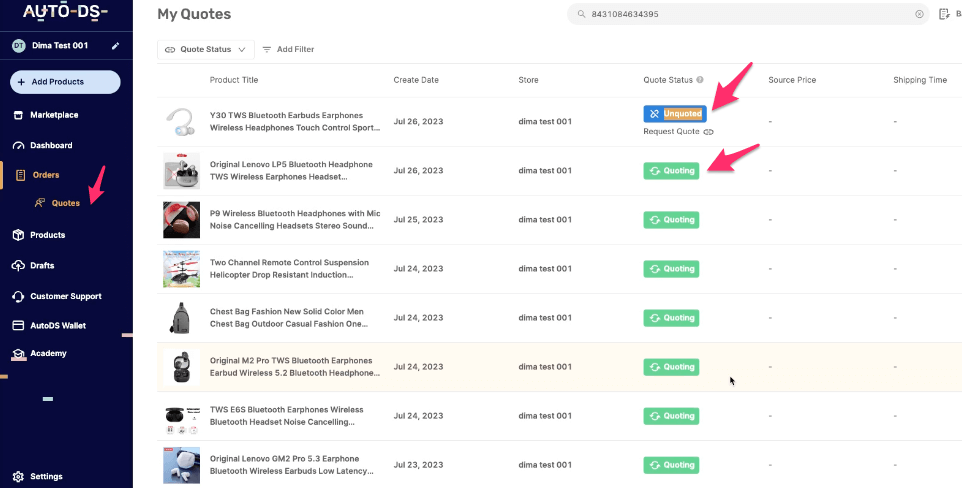Screen dimensions: 962x488
Task: Click the Quote Status info icon
Action: click(x=700, y=80)
